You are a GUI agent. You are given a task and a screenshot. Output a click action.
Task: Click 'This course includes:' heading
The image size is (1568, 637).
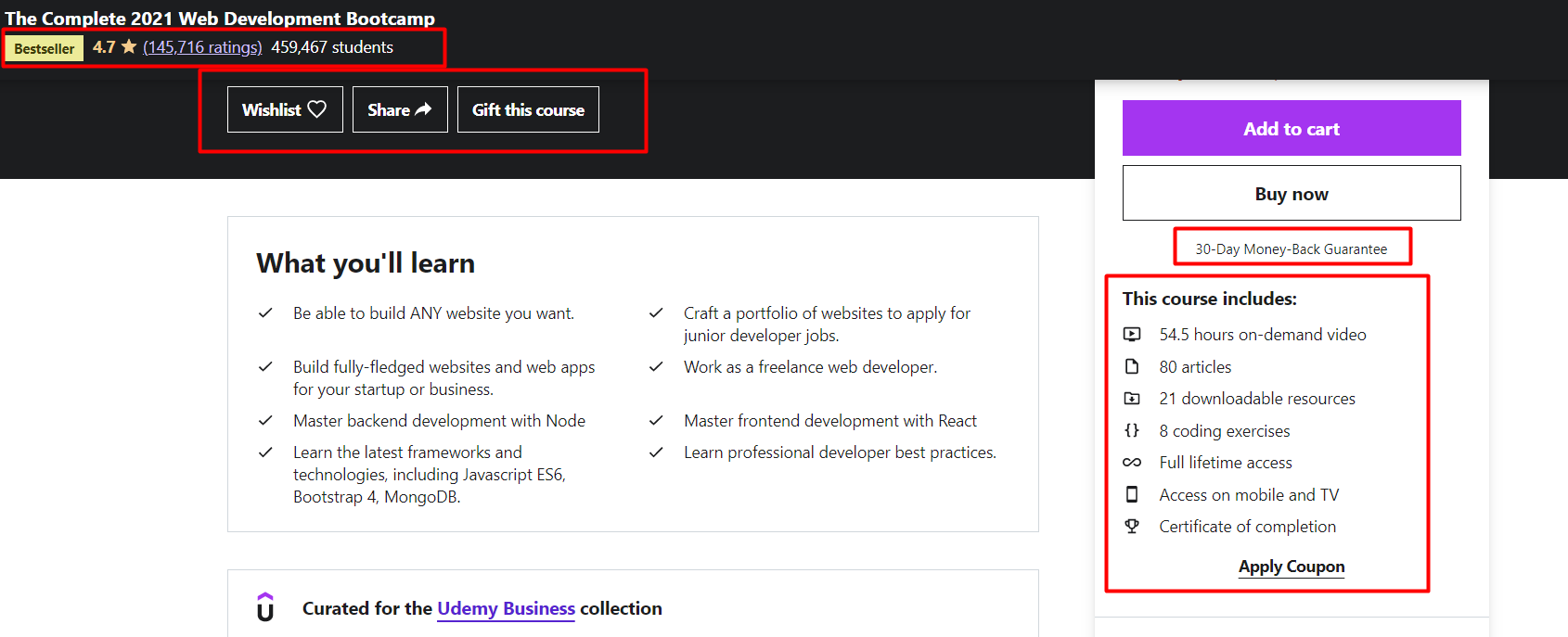point(1210,299)
